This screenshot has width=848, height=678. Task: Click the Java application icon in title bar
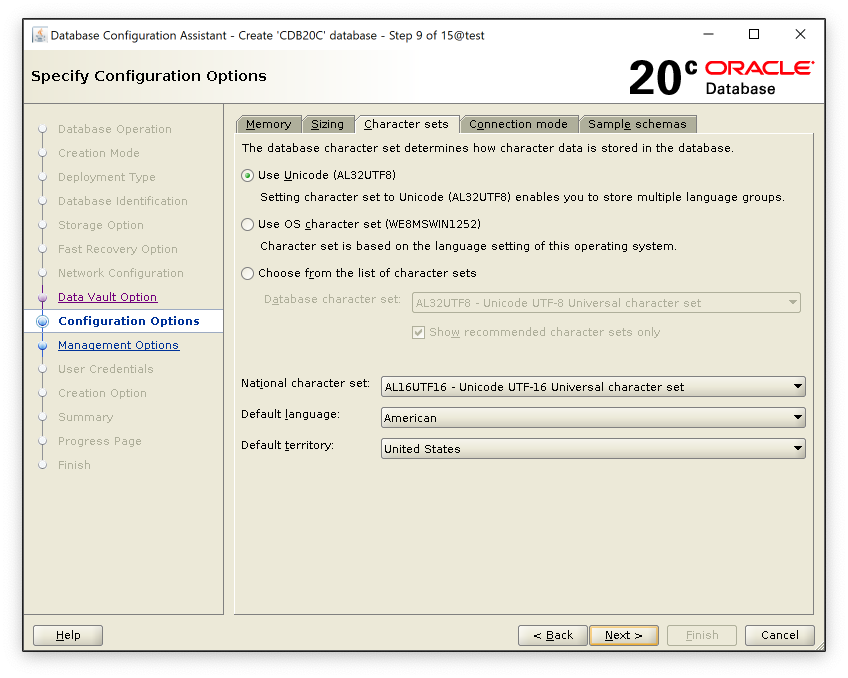tap(39, 35)
